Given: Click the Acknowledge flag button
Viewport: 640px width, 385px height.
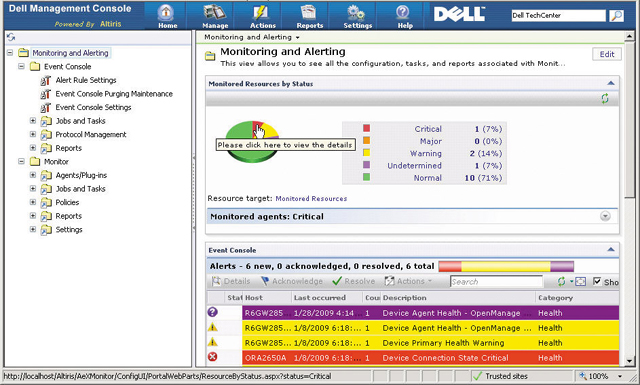Looking at the screenshot, I should [292, 281].
